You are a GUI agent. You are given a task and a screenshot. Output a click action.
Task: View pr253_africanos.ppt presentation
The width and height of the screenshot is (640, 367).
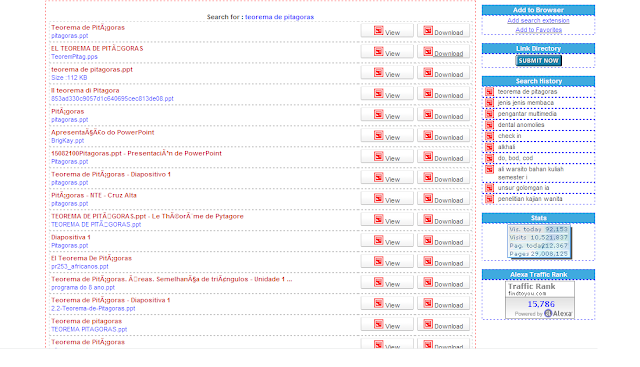387,262
